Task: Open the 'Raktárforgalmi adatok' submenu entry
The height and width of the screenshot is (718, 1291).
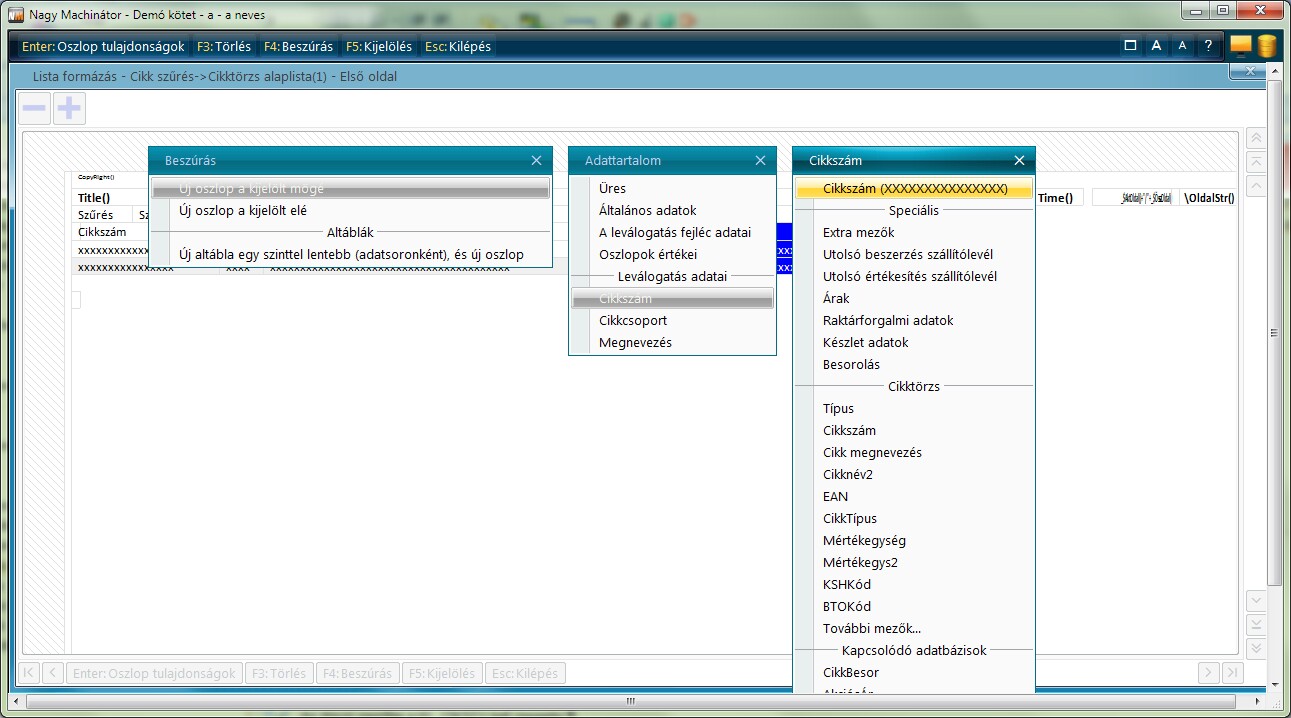Action: [x=887, y=320]
